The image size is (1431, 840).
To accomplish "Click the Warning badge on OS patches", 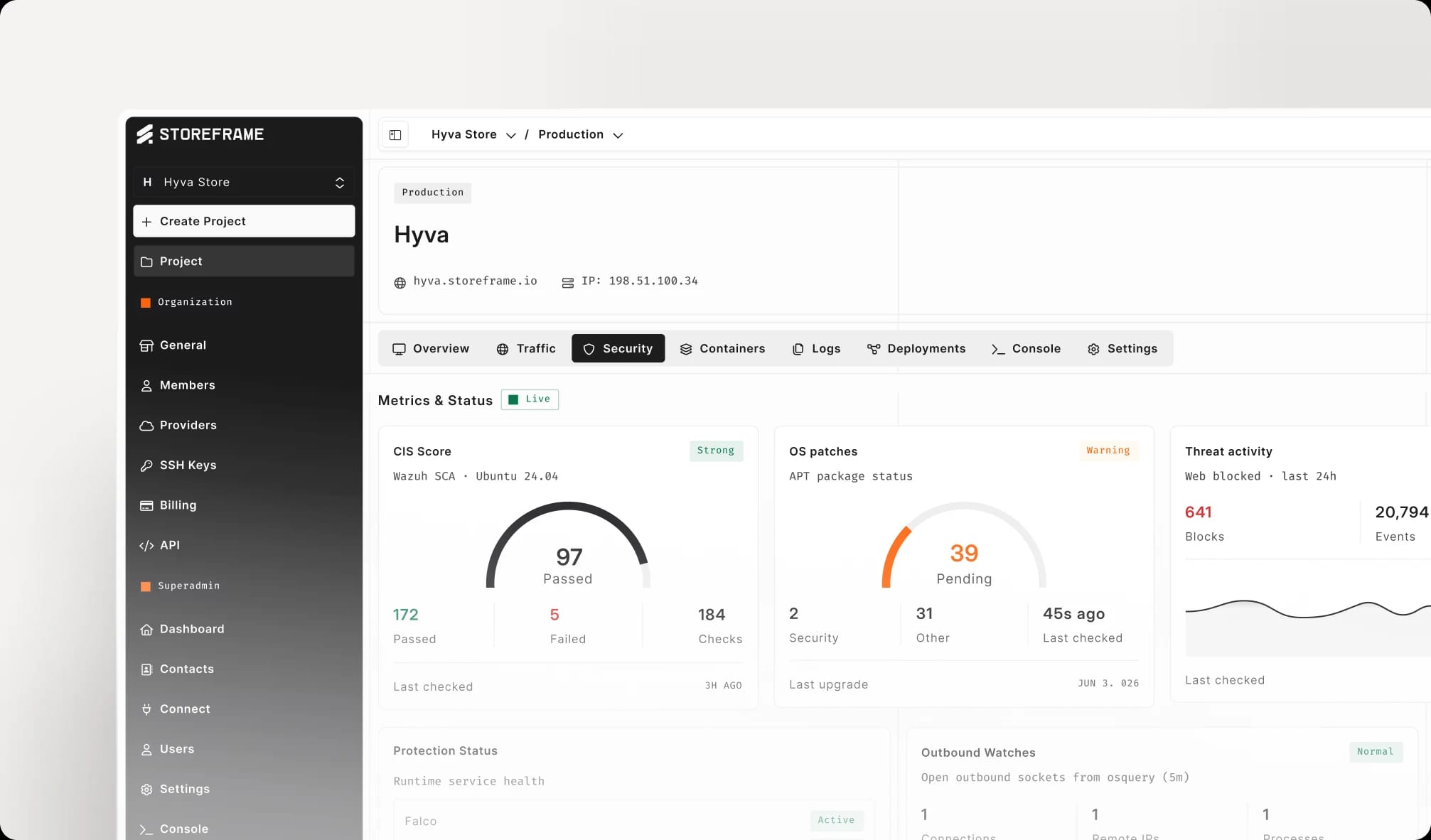I will 1108,451.
